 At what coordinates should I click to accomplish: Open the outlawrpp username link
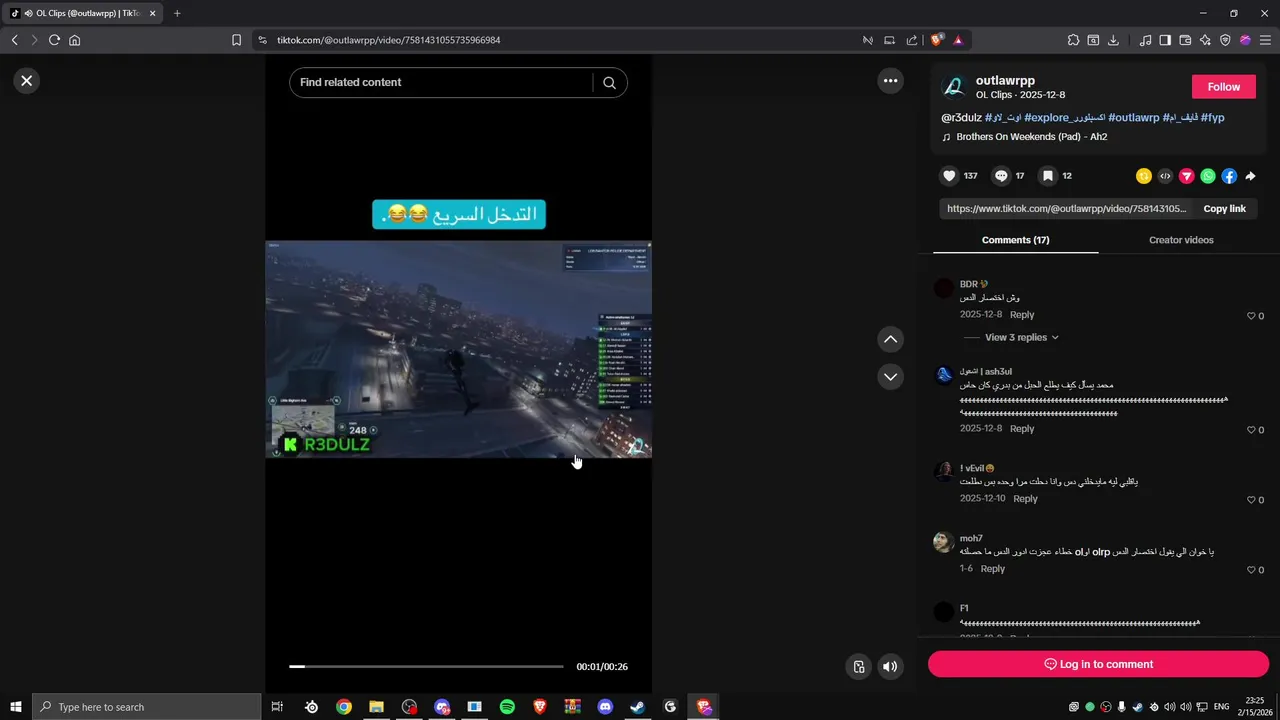1005,80
